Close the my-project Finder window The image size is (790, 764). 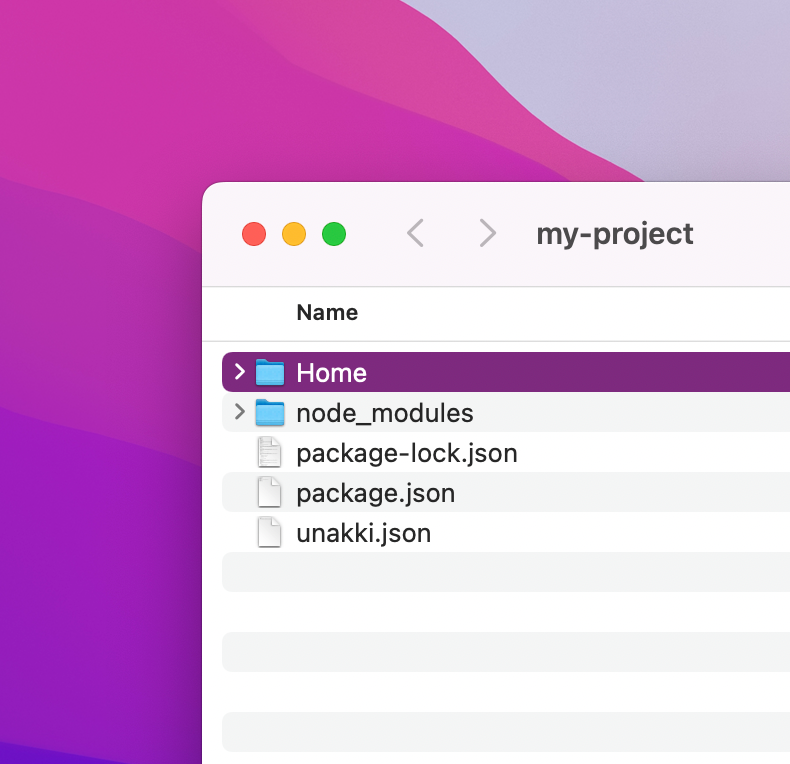(x=254, y=234)
